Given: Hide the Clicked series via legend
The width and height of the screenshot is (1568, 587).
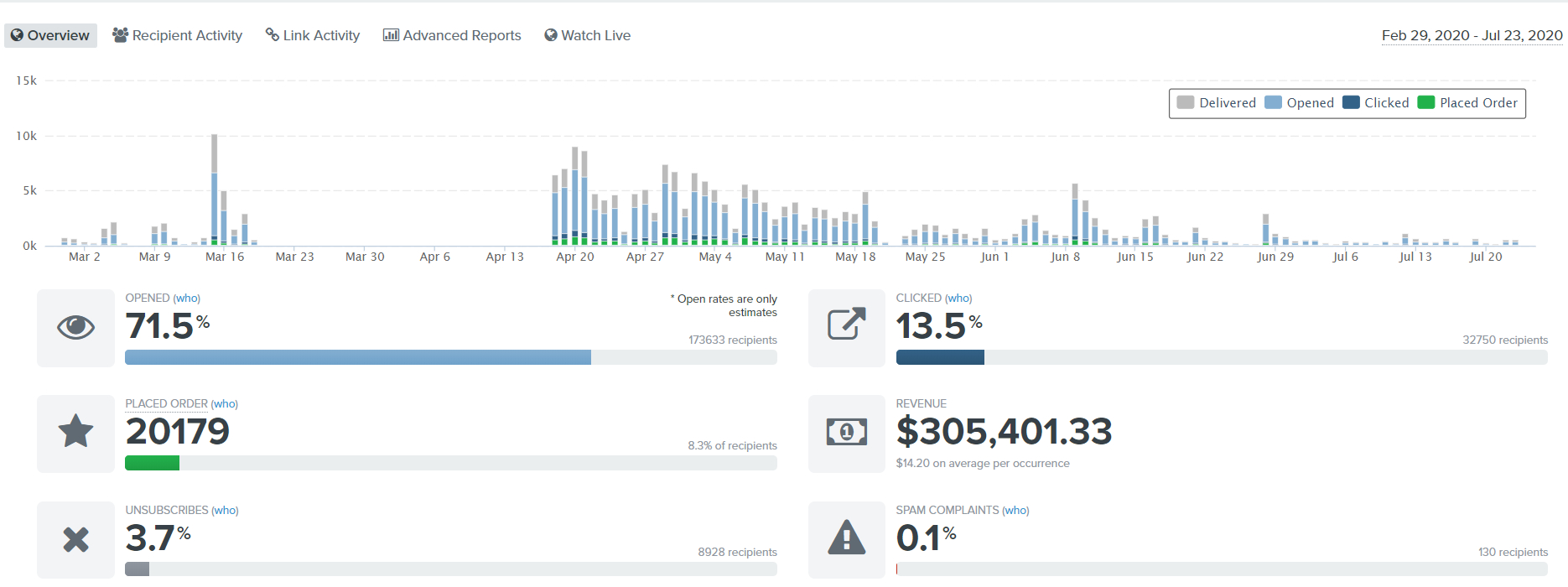Looking at the screenshot, I should (1376, 103).
